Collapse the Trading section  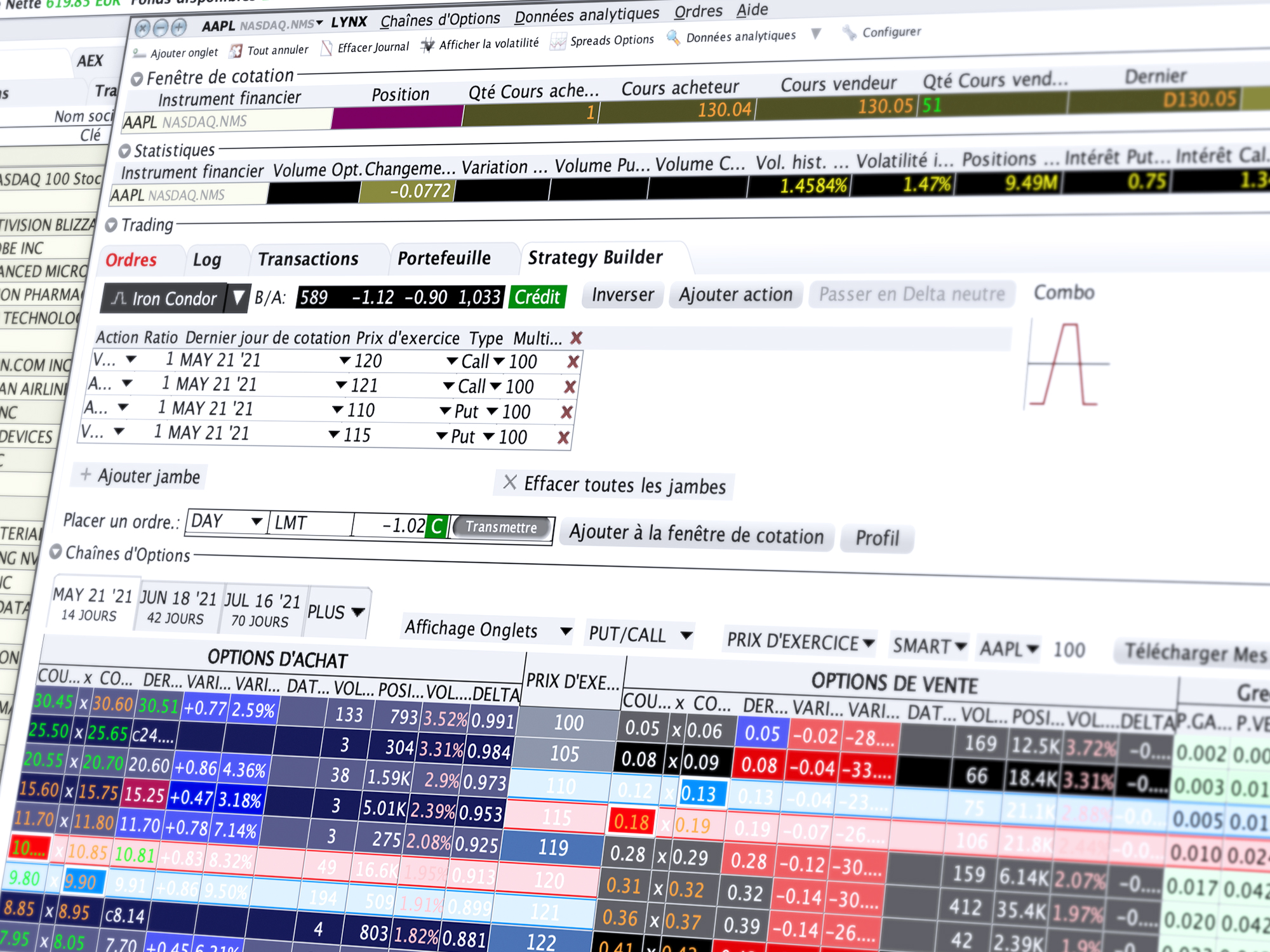click(x=111, y=225)
